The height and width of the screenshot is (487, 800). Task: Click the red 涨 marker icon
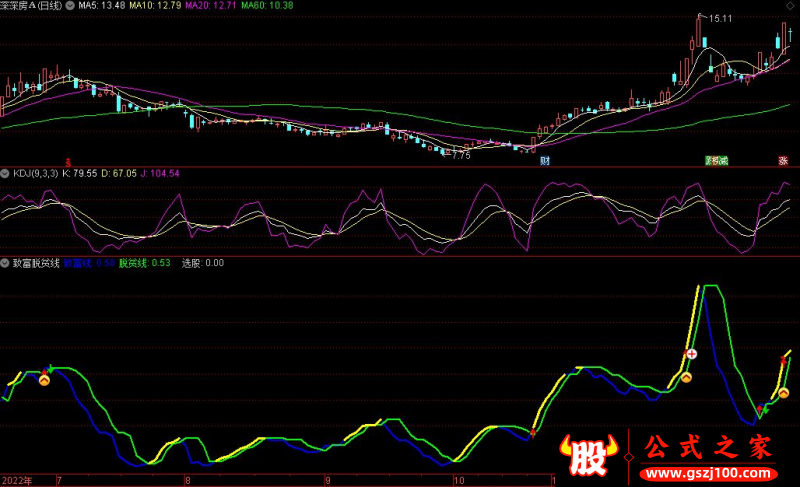[x=784, y=160]
